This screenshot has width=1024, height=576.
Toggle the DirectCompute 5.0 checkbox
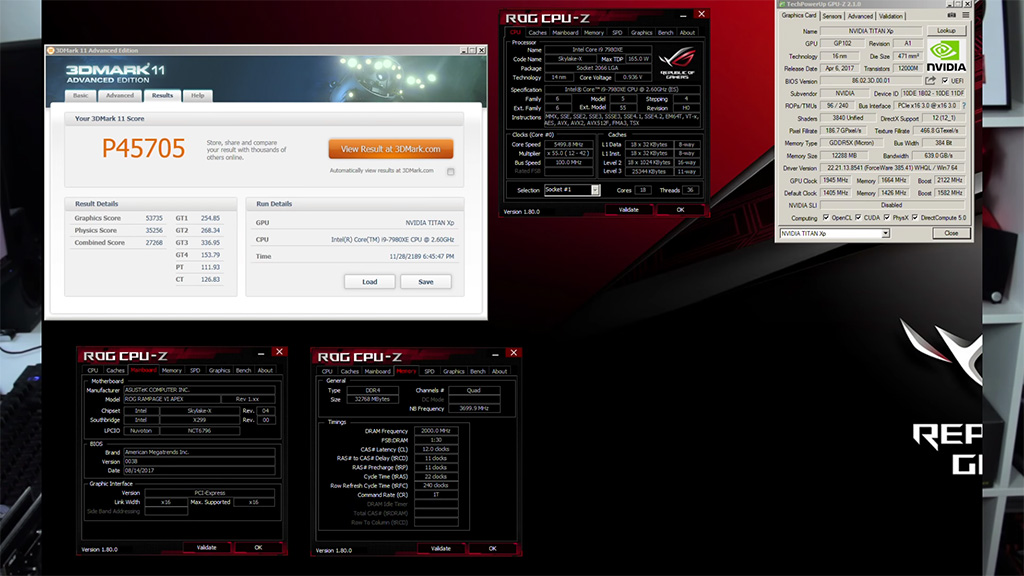click(914, 217)
